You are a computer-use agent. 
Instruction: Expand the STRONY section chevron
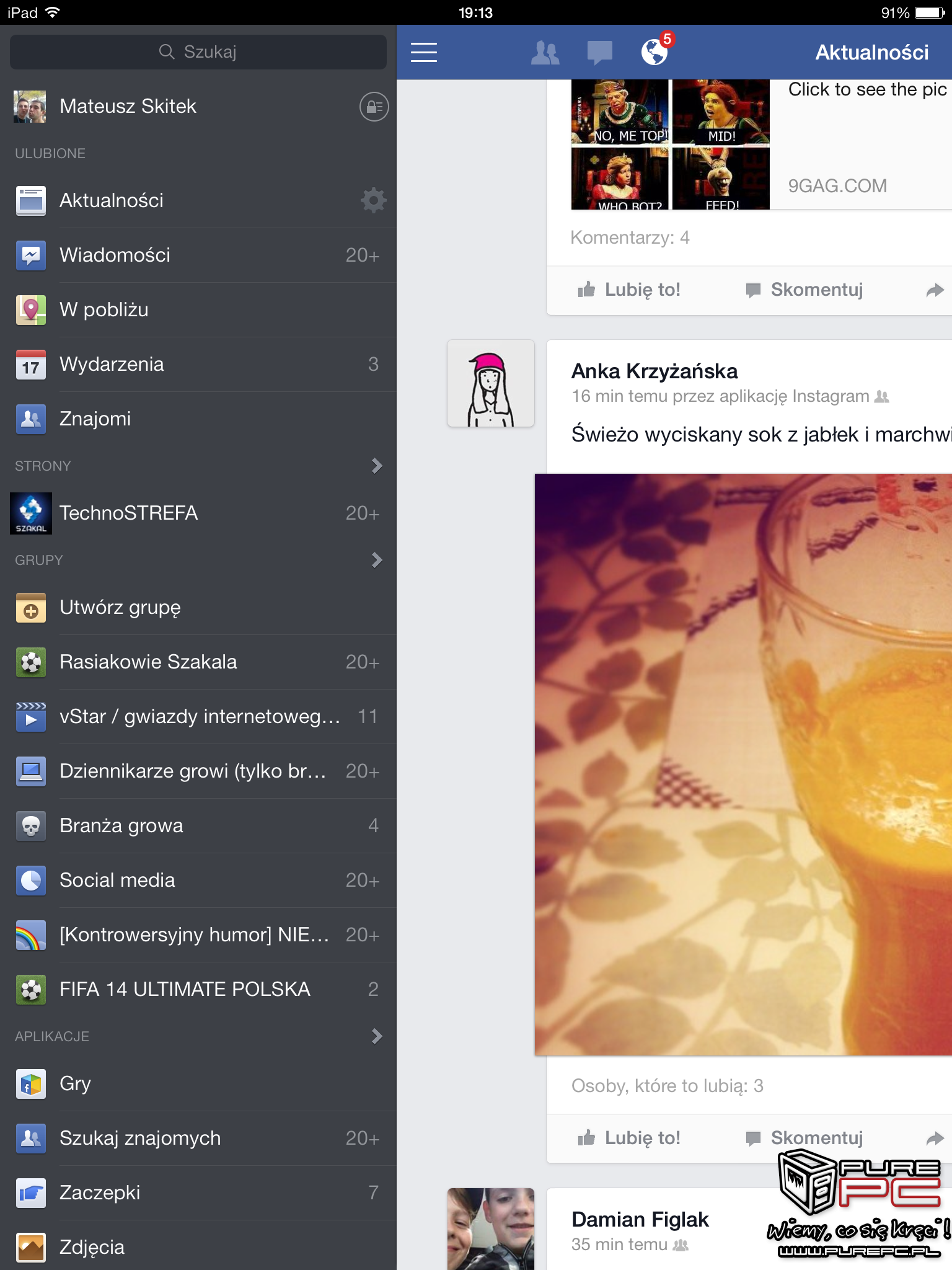tap(376, 466)
